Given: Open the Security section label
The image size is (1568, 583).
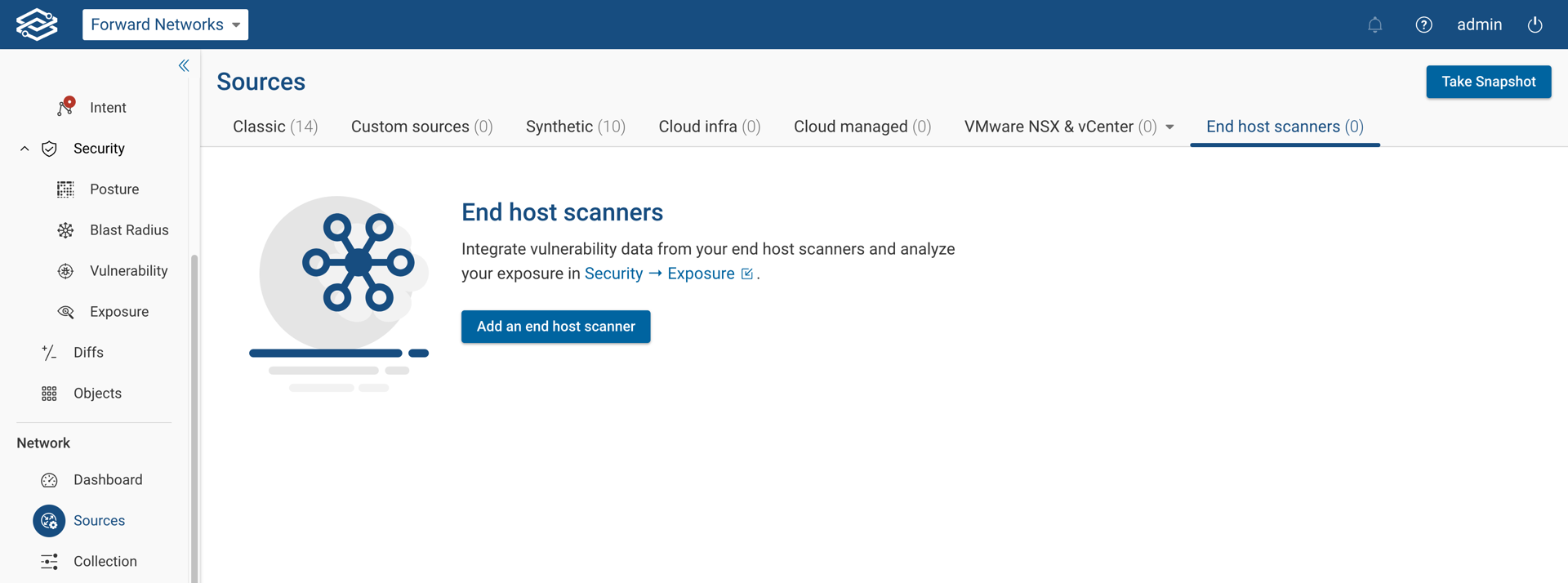Looking at the screenshot, I should click(x=99, y=149).
